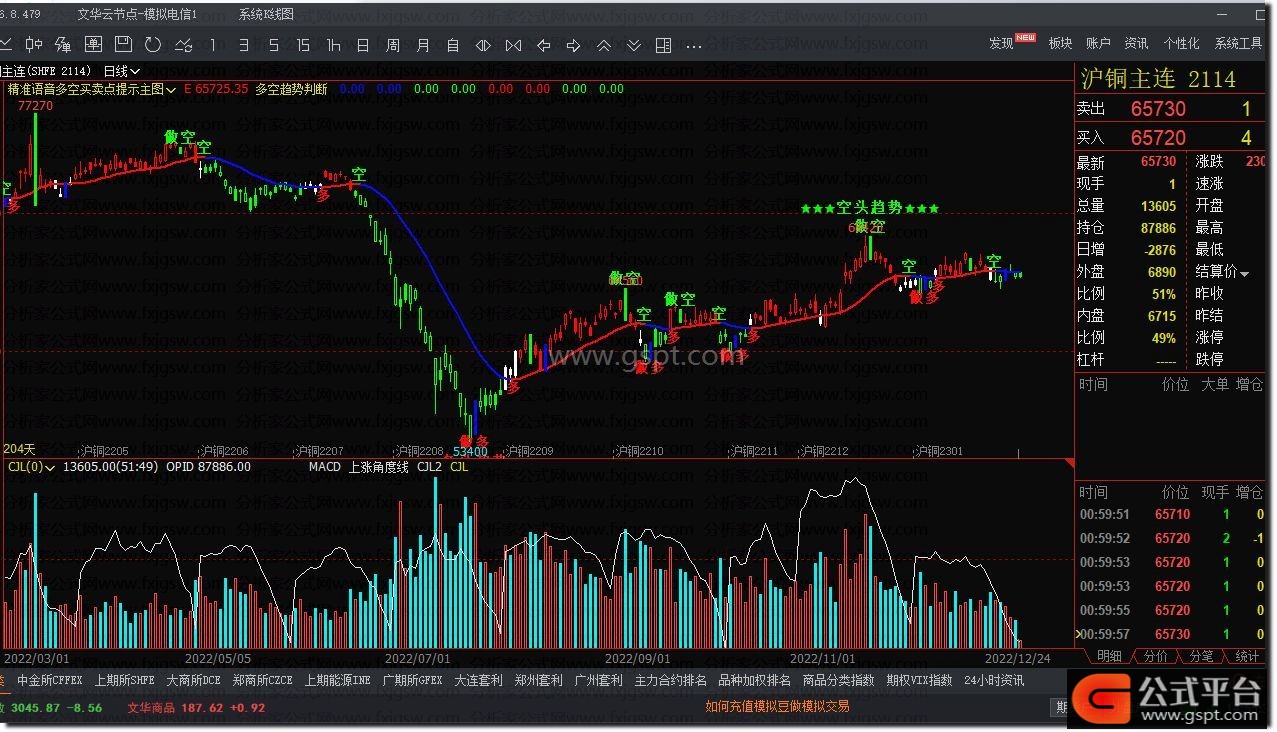Select the MACD indicator label
The height and width of the screenshot is (732, 1277).
[x=324, y=467]
